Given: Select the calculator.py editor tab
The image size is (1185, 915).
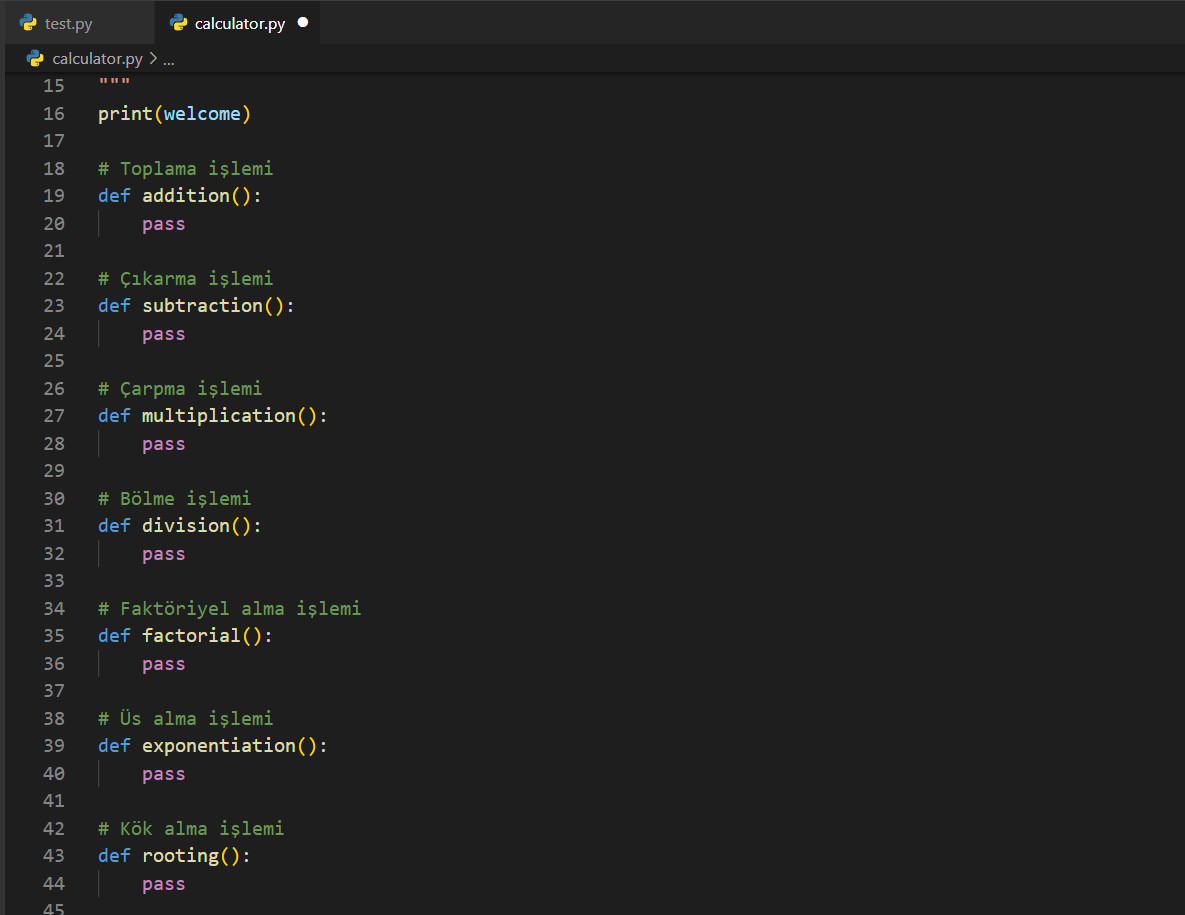Looking at the screenshot, I should pyautogui.click(x=239, y=23).
